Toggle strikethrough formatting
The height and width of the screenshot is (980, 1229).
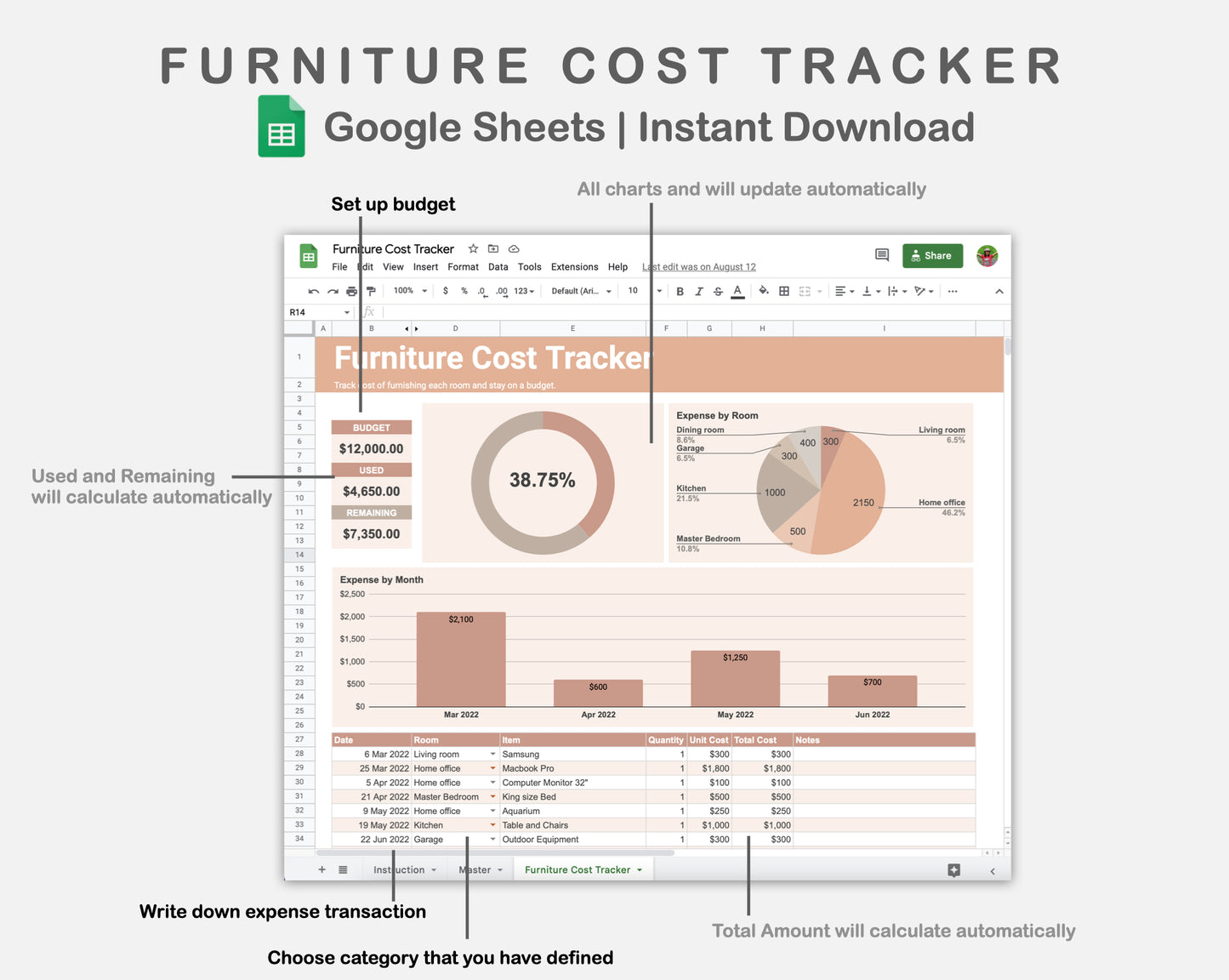coord(718,292)
